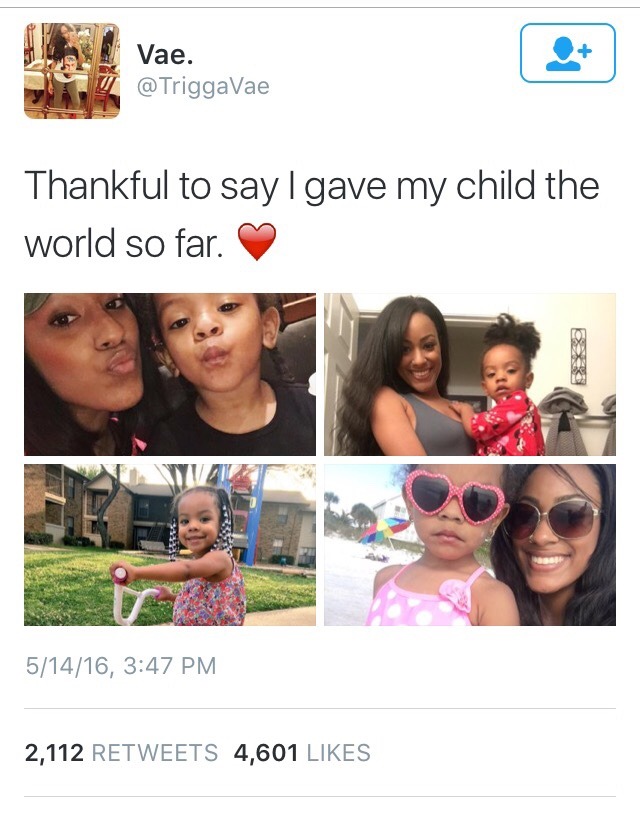Viewport: 640px width, 819px height.
Task: Open the Vae. display name
Action: coord(165,54)
